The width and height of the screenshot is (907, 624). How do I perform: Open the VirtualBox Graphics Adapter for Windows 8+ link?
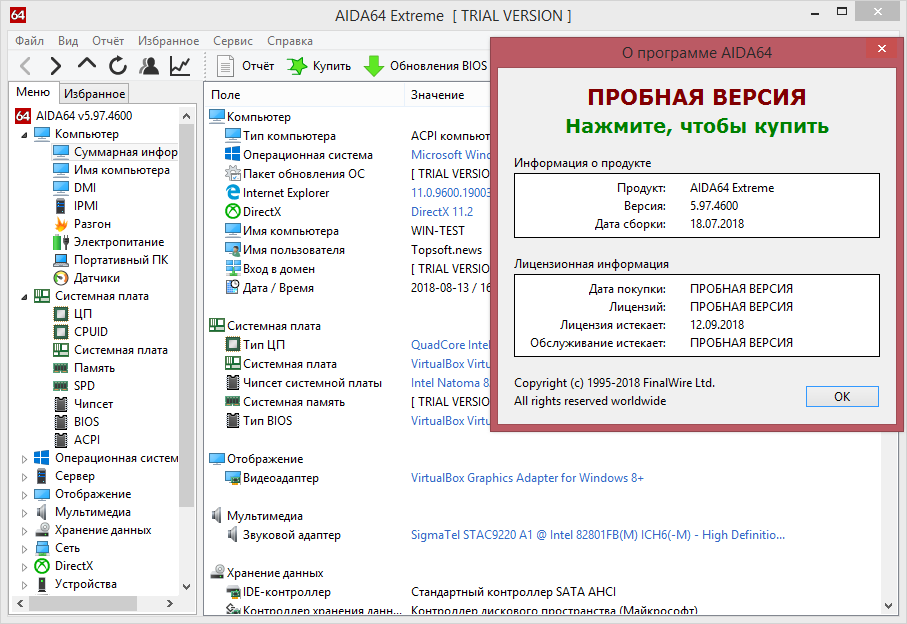(527, 478)
